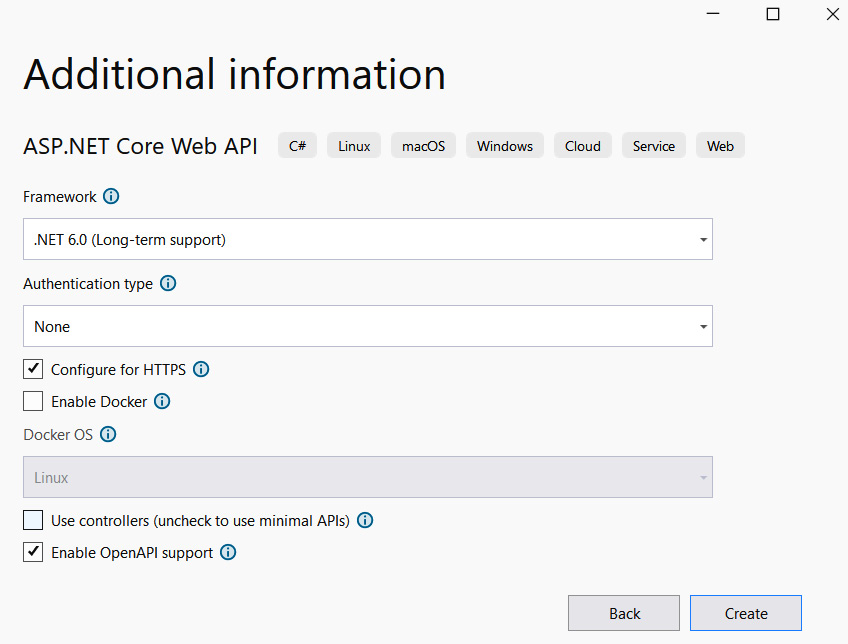Close the dialog window
Image resolution: width=848 pixels, height=644 pixels.
pos(832,14)
